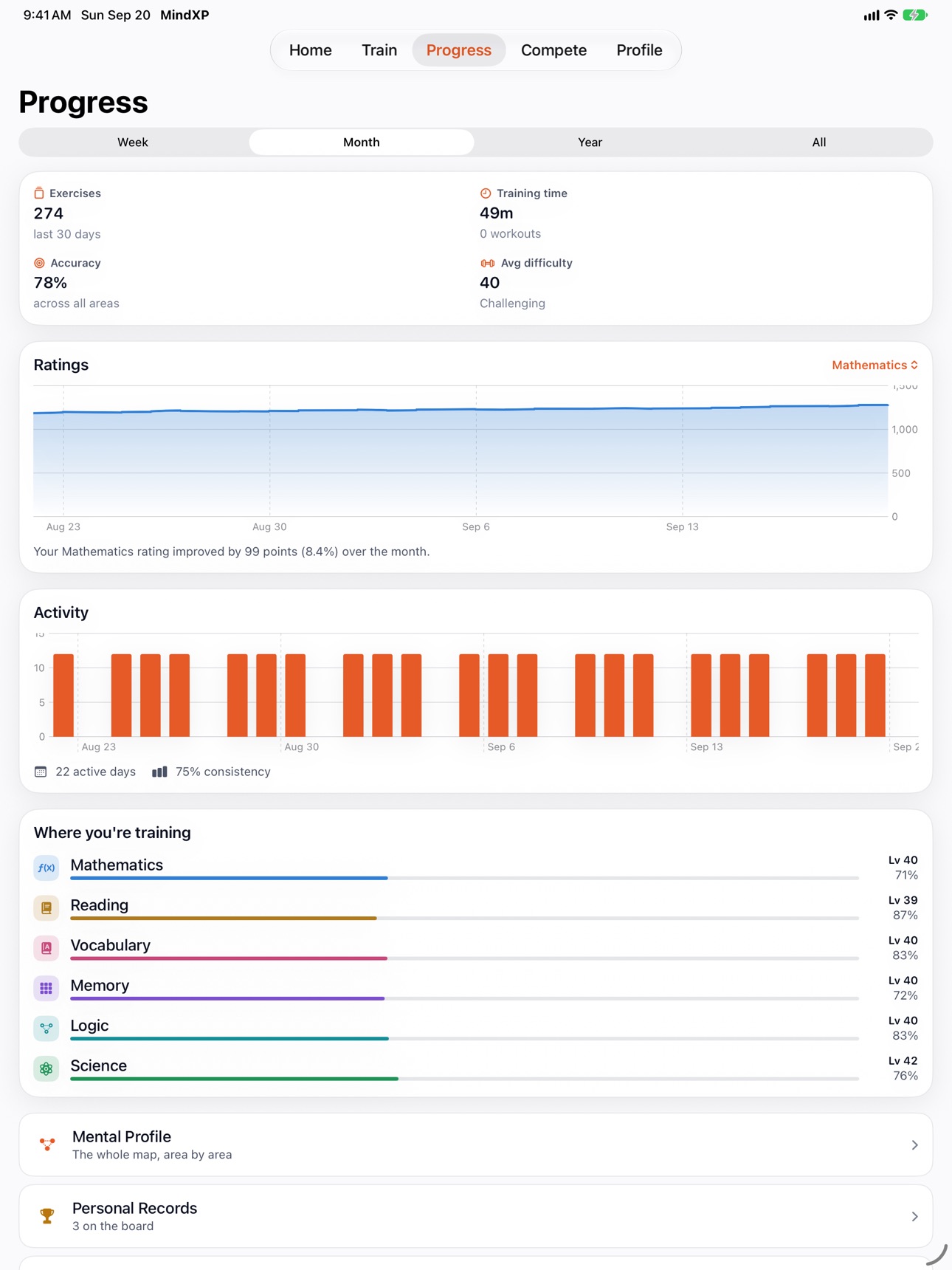Tap the Science atom icon
The height and width of the screenshot is (1270, 952).
coord(46,1068)
